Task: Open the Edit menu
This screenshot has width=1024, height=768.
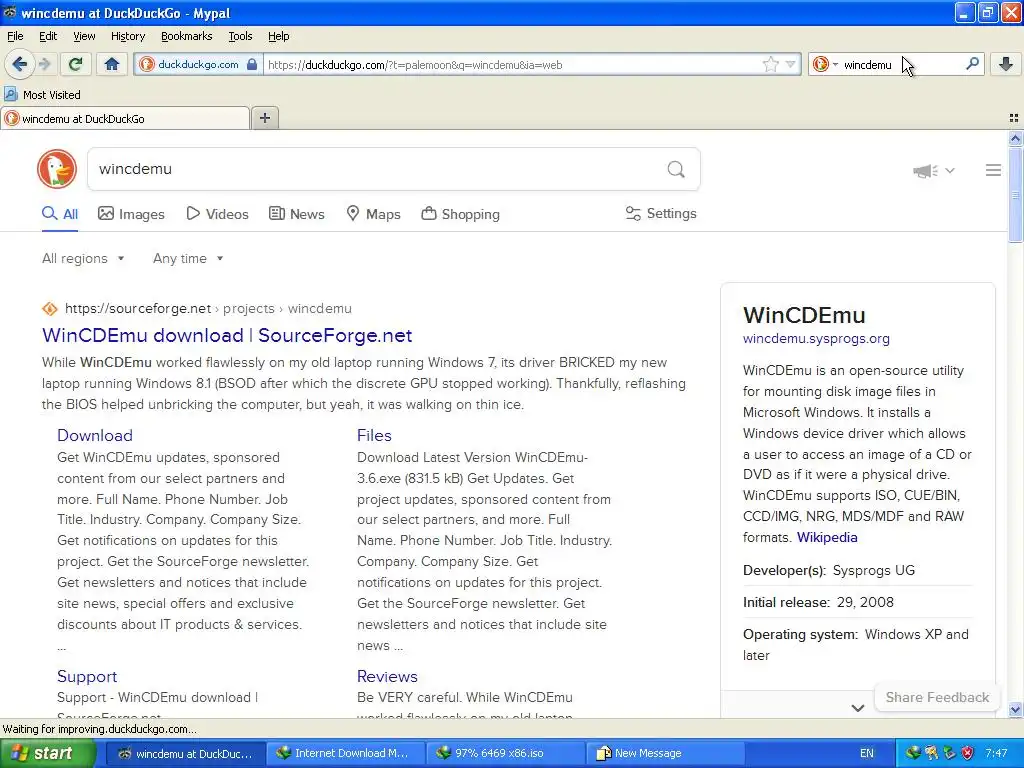Action: (48, 36)
